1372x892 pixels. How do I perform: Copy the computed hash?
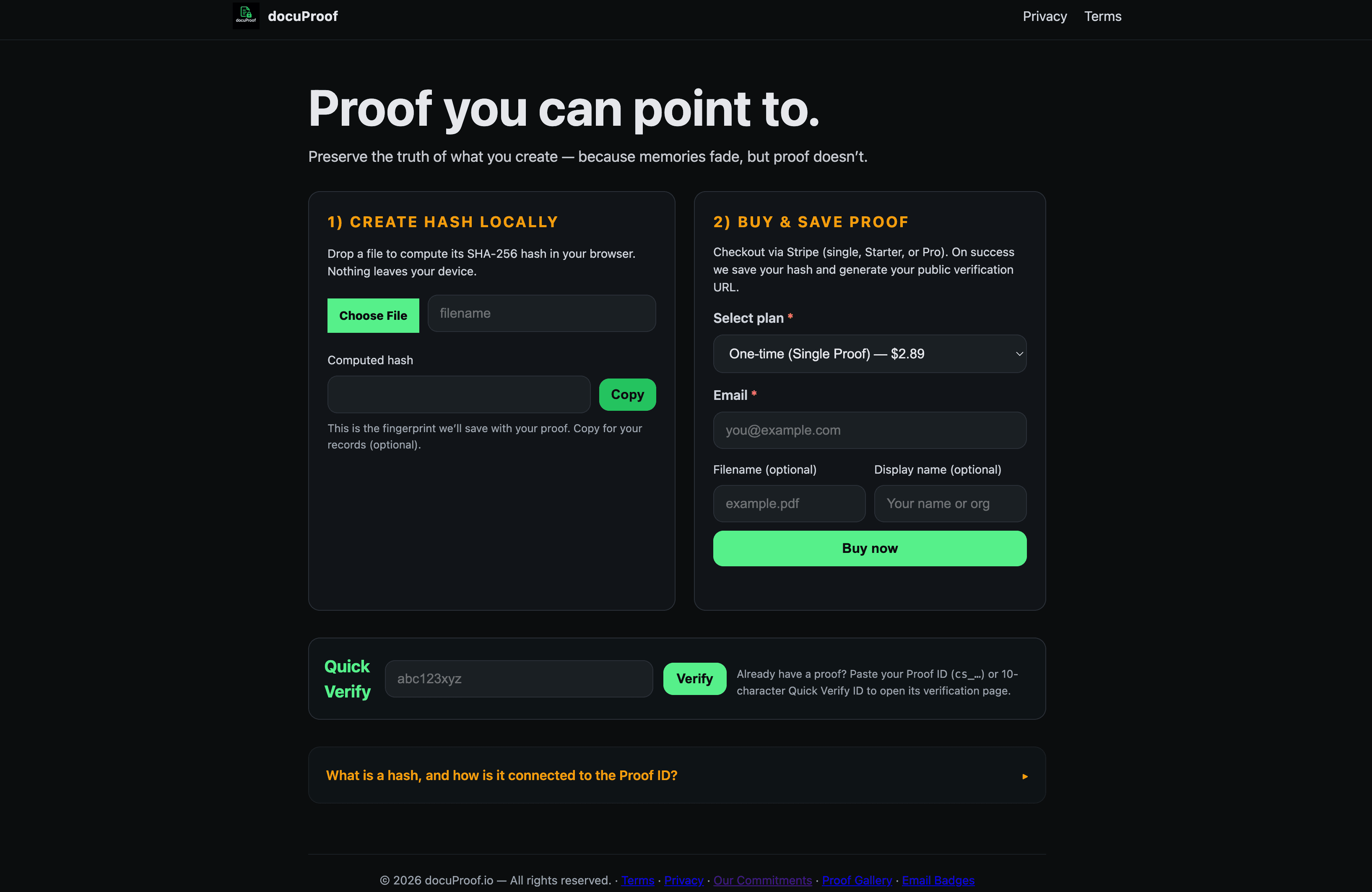click(x=626, y=394)
